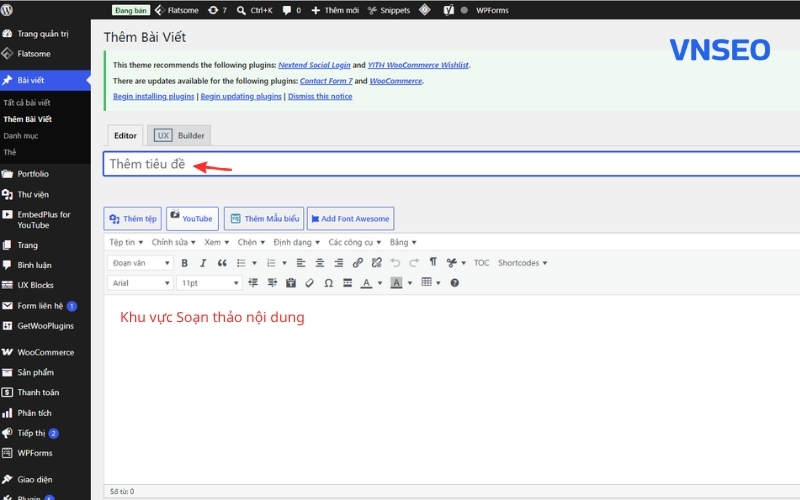Decrease indent in the editor
The width and height of the screenshot is (800, 500).
coord(253,283)
